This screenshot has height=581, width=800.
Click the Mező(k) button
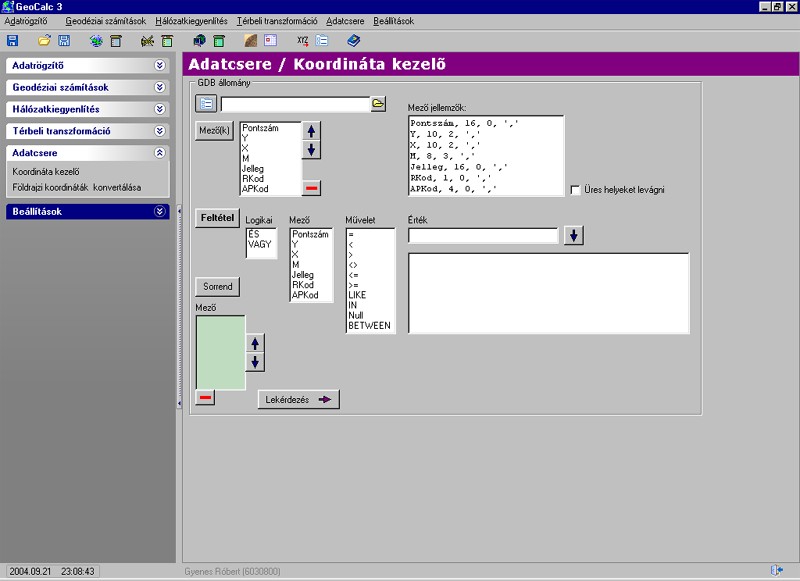click(214, 131)
